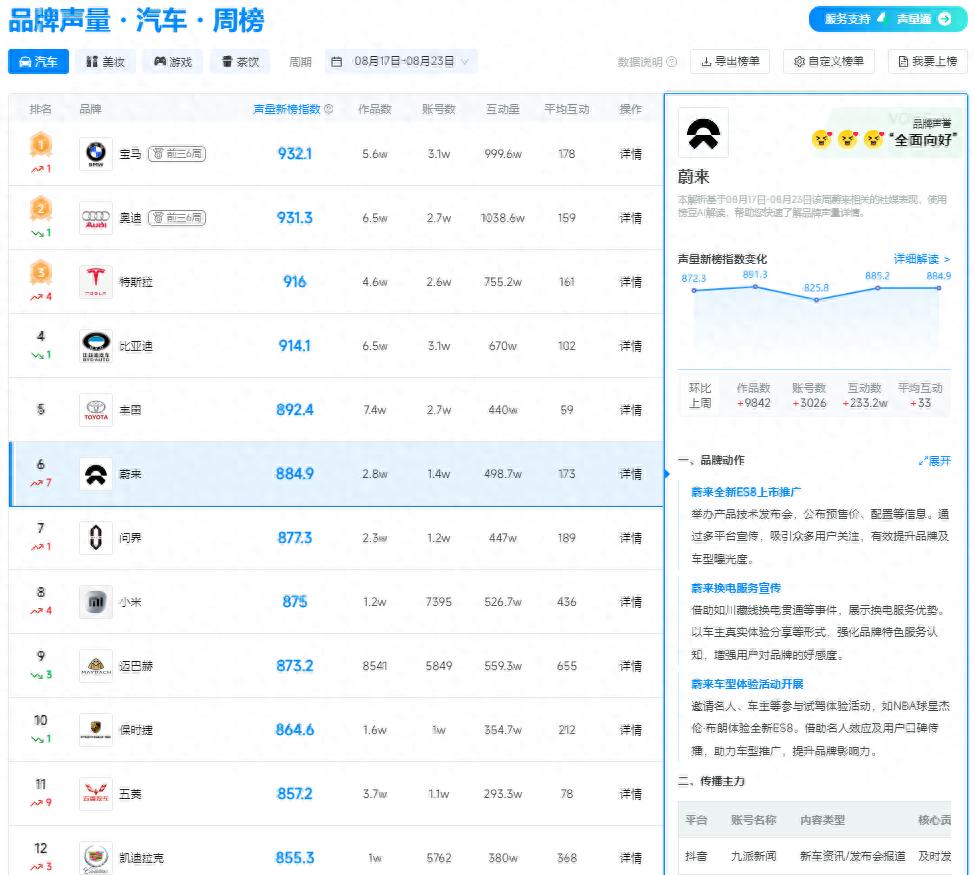
Task: Click the gear icon on 自定义榜单 button
Action: 800,61
